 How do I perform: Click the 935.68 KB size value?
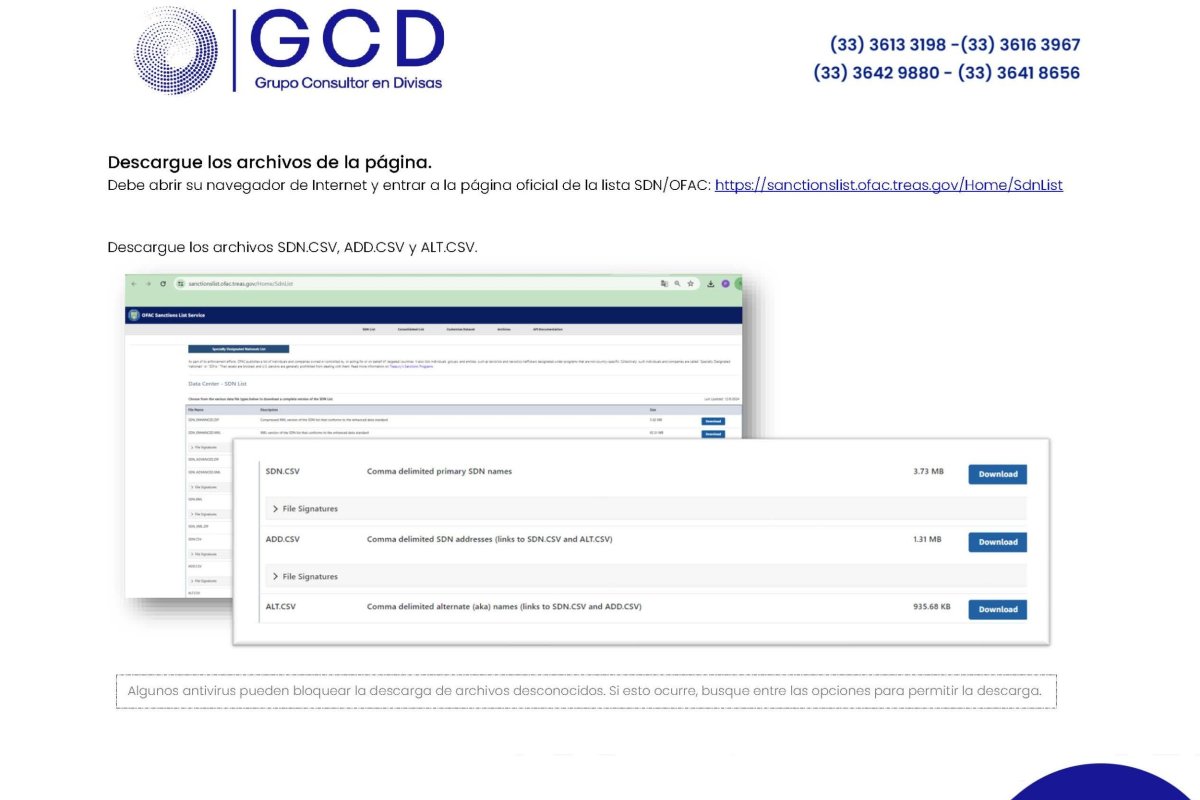point(932,606)
